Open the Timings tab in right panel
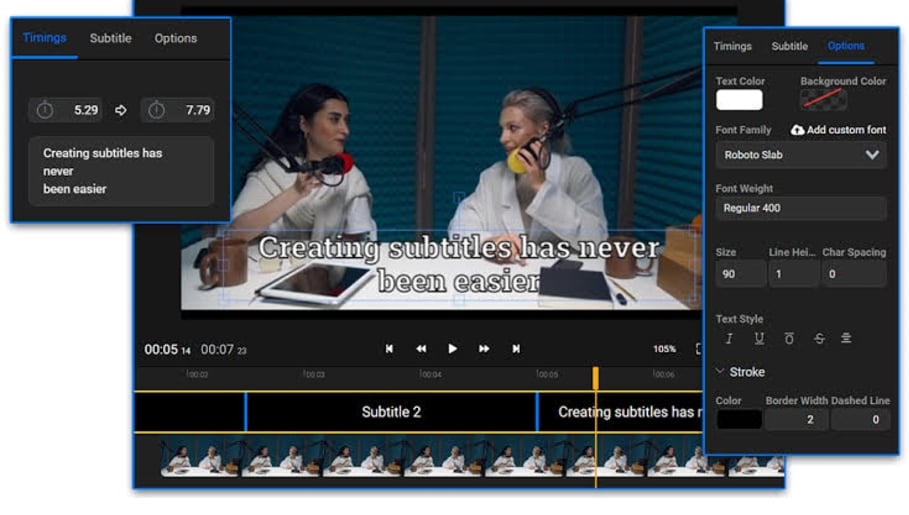The height and width of the screenshot is (515, 909). 732,46
